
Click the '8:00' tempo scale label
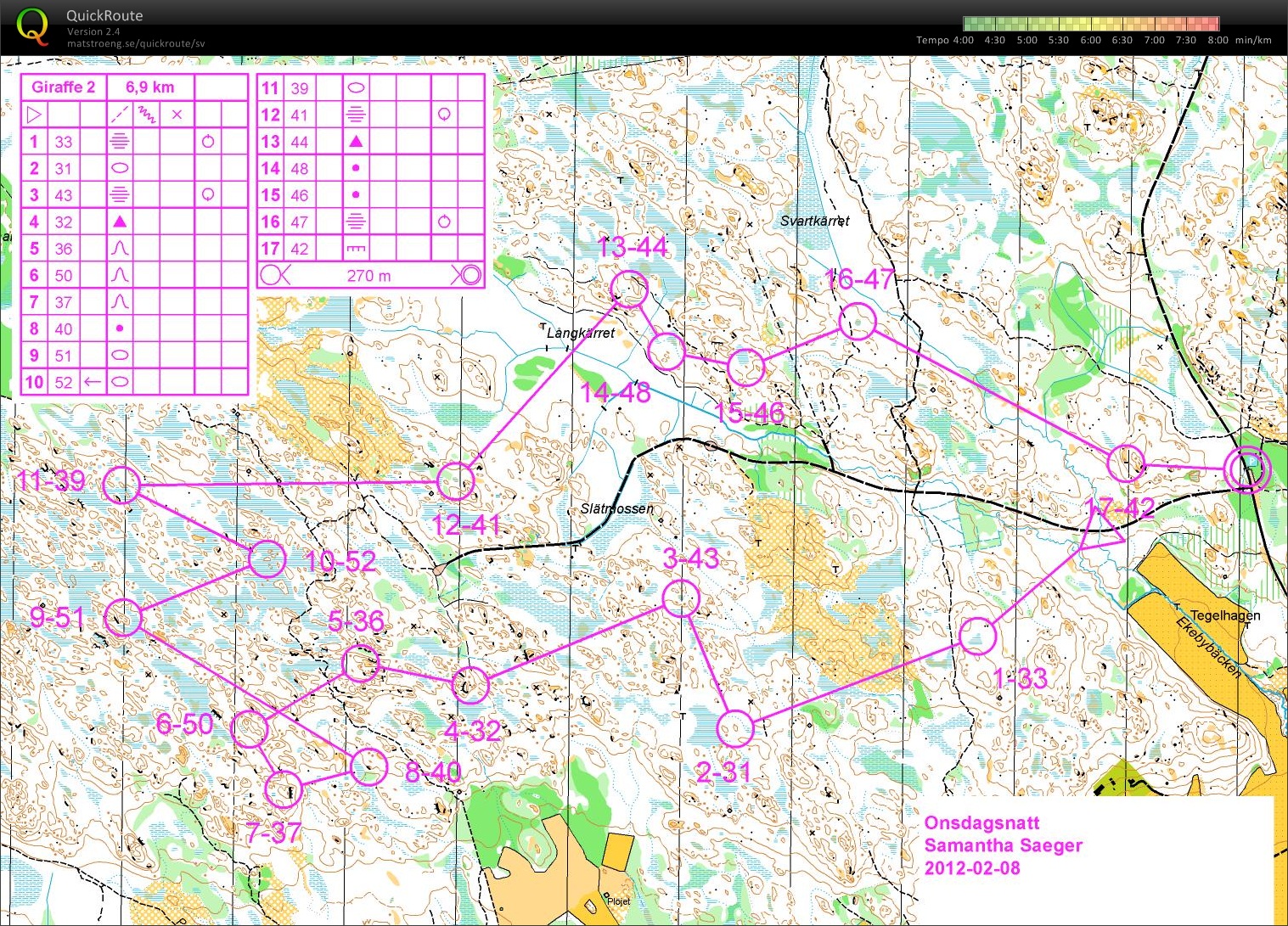tap(1218, 40)
